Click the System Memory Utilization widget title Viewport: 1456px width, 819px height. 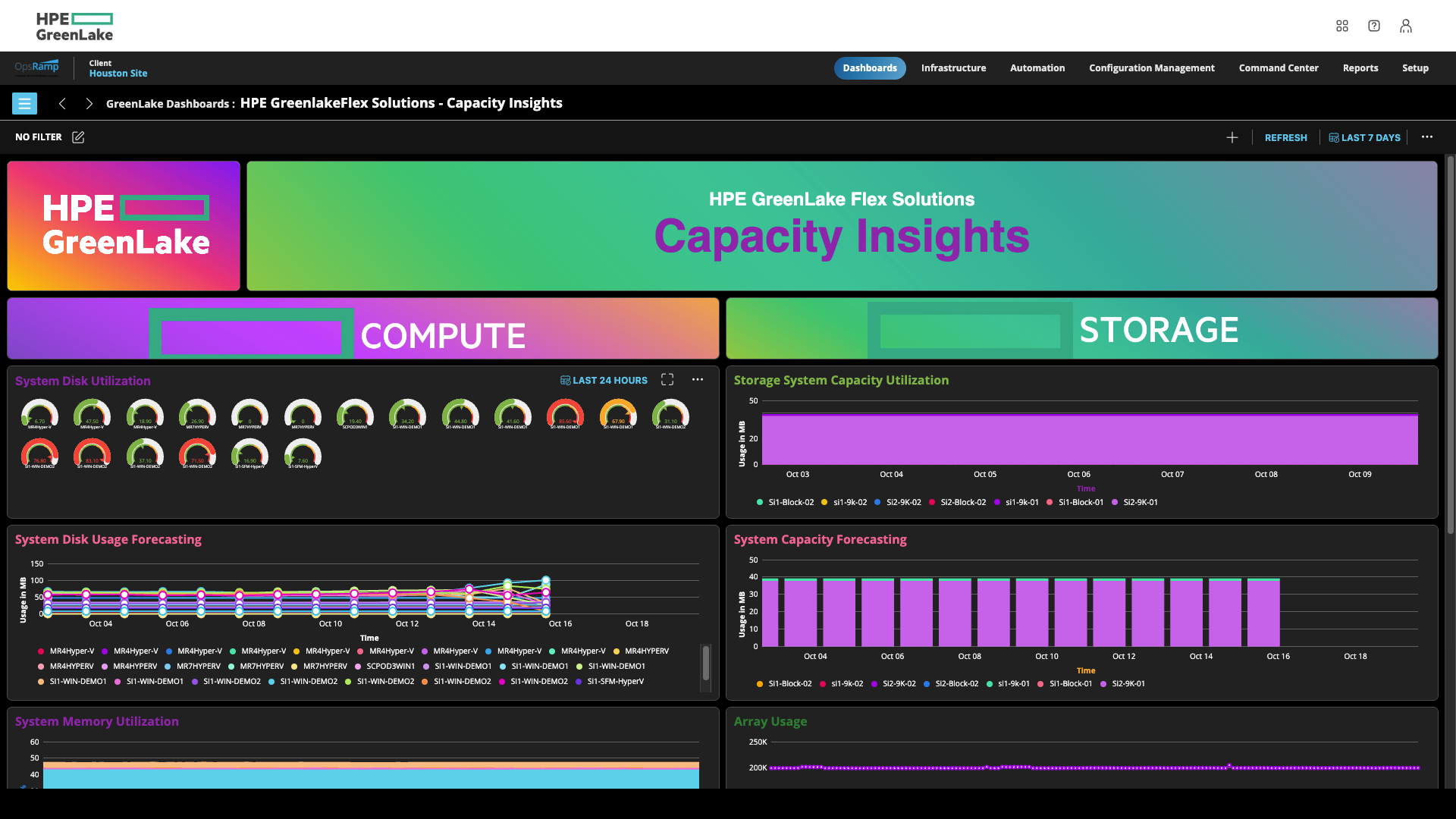coord(97,721)
